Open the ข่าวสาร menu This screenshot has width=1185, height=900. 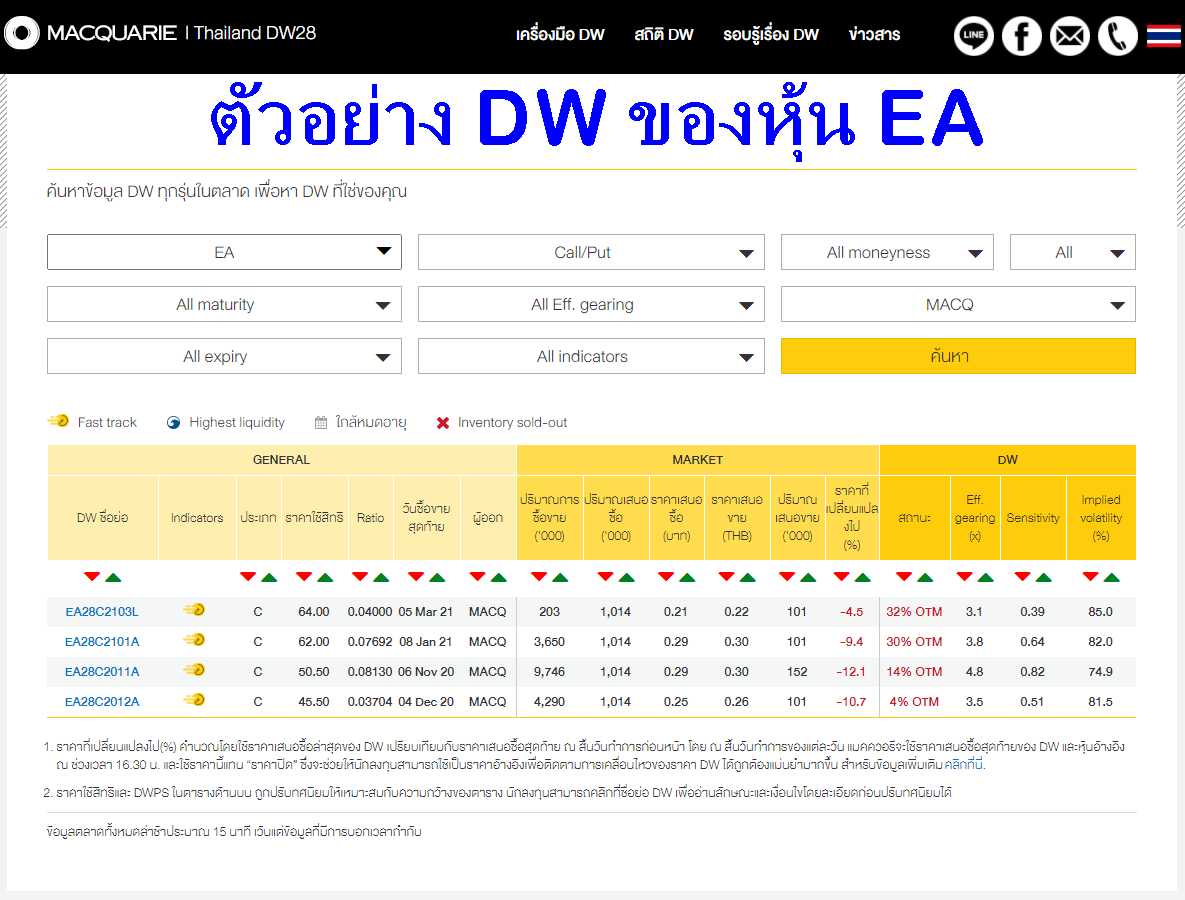coord(874,35)
